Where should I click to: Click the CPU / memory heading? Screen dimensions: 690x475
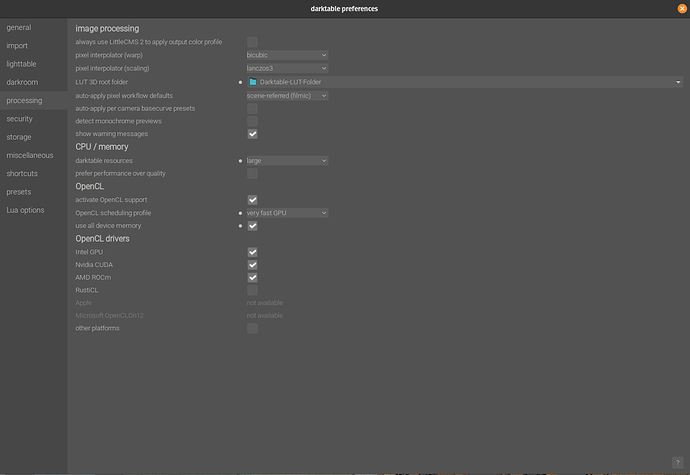(102, 147)
